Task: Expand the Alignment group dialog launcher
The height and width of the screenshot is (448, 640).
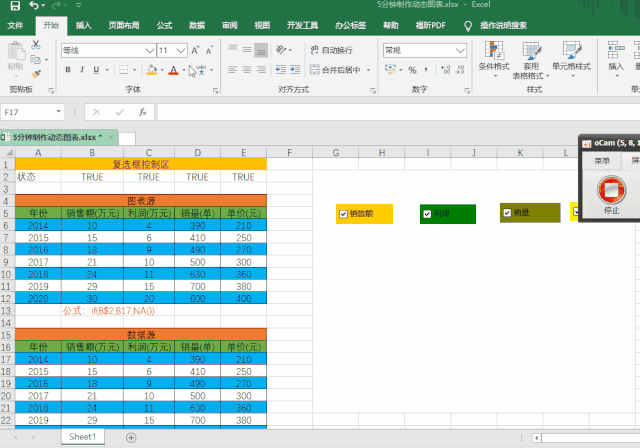Action: (x=373, y=91)
